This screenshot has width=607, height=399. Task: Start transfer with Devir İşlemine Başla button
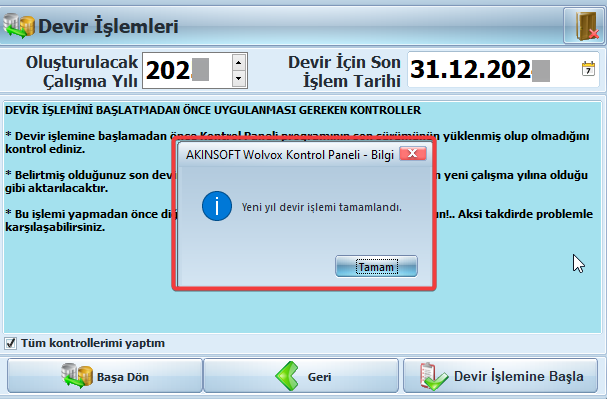pos(501,376)
